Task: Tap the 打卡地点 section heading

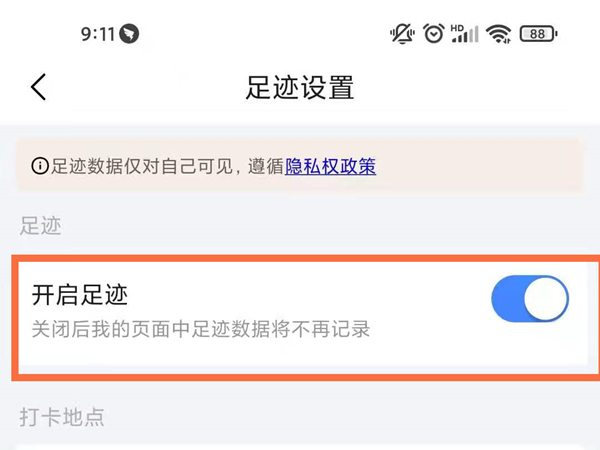Action: (x=62, y=416)
